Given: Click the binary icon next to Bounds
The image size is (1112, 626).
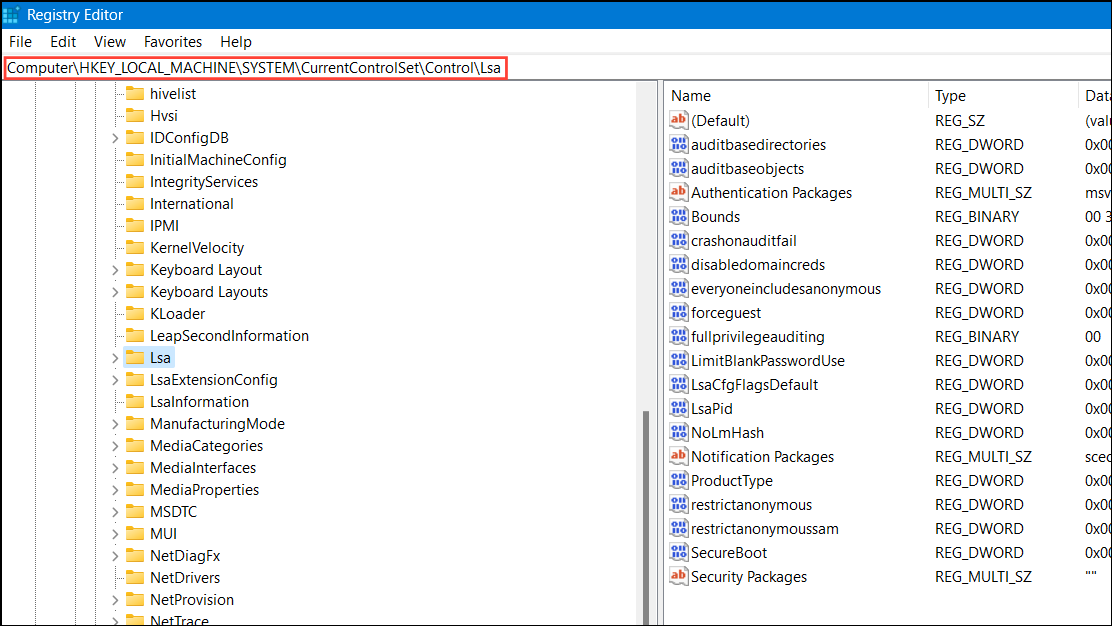Looking at the screenshot, I should [x=678, y=216].
